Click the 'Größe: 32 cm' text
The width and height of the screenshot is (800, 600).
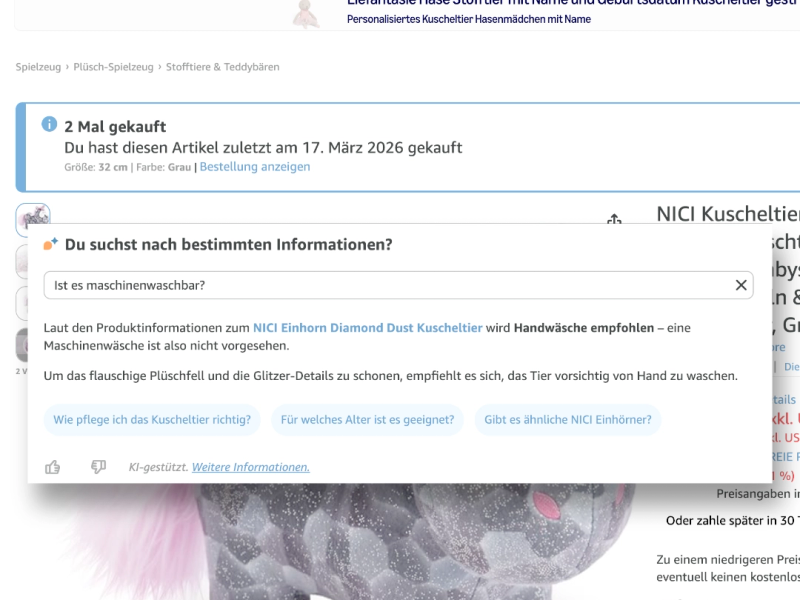pyautogui.click(x=96, y=167)
